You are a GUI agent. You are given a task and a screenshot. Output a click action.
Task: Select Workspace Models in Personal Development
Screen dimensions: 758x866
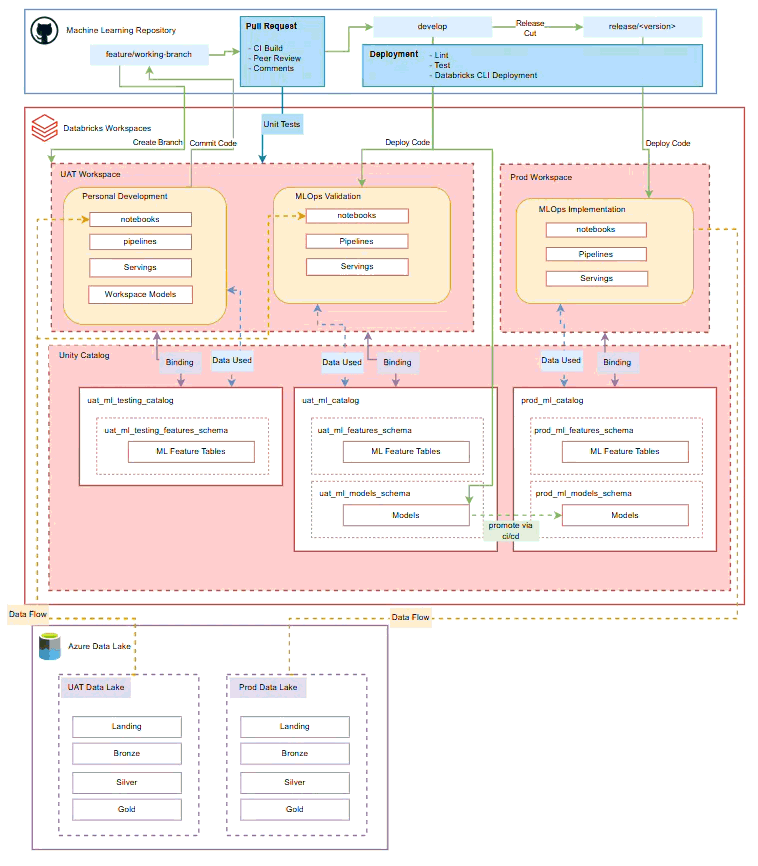tap(140, 294)
